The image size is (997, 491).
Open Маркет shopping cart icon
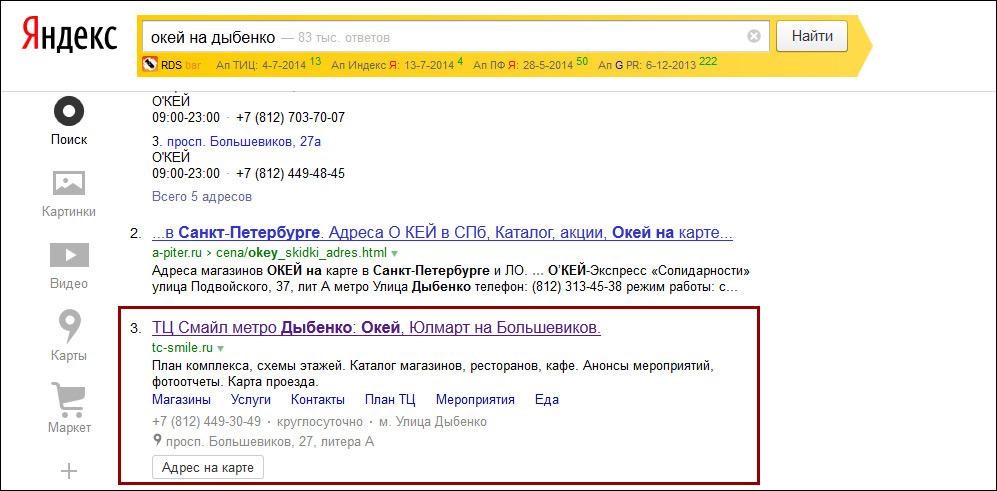69,399
